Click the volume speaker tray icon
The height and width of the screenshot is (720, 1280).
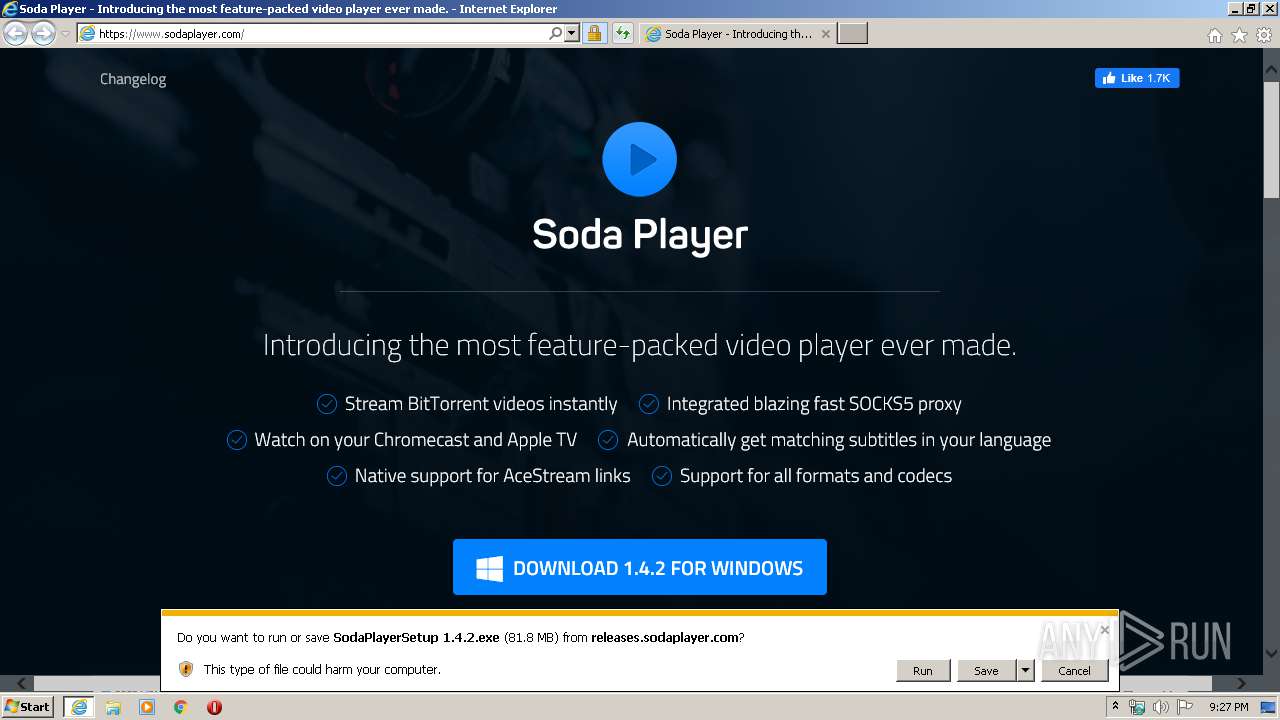pyautogui.click(x=1160, y=707)
